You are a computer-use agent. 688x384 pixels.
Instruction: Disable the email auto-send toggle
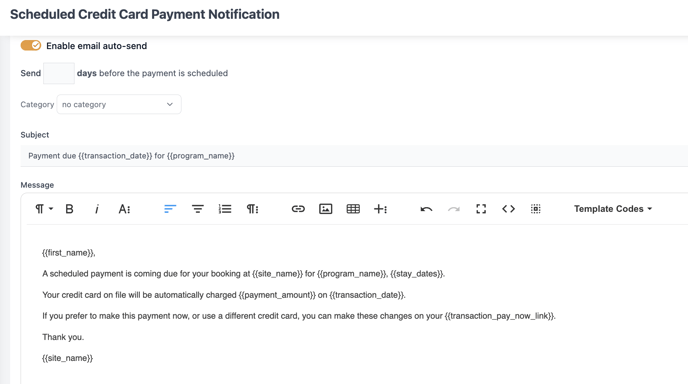pyautogui.click(x=31, y=46)
